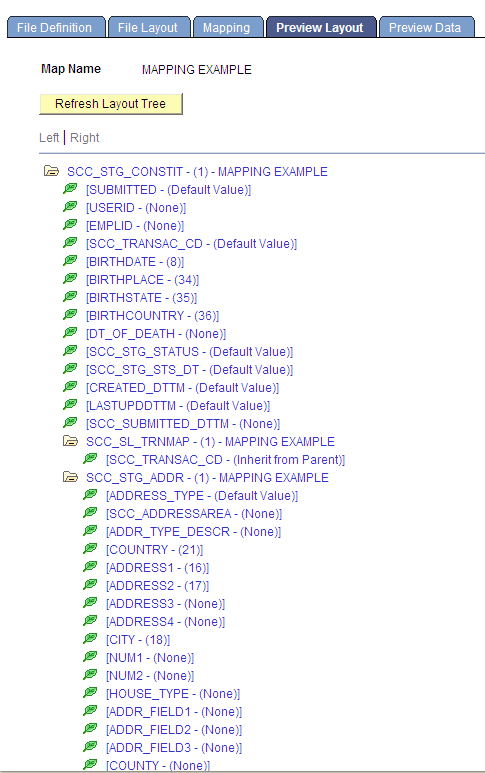
Task: Click the leaf icon beside LASTUPDDTTM
Action: (70, 404)
